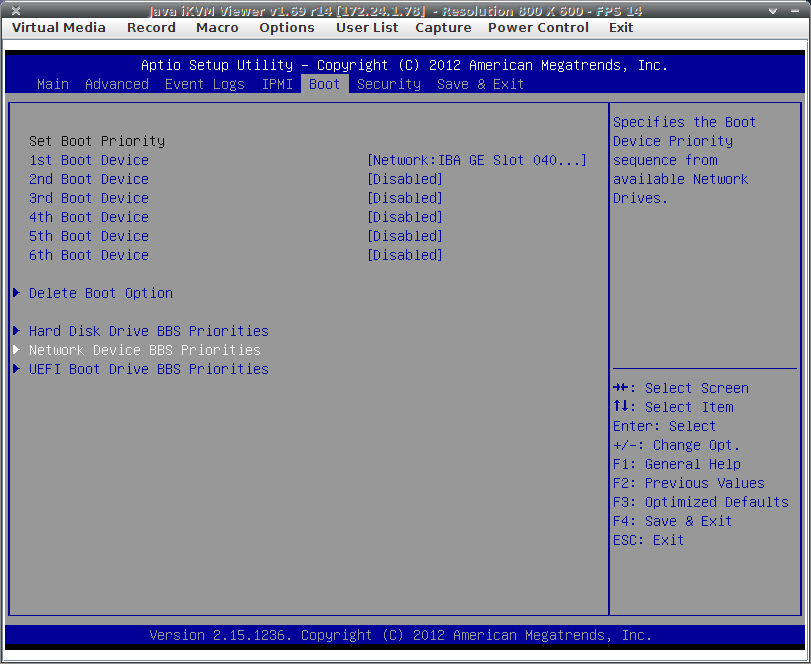The height and width of the screenshot is (664, 811).
Task: Open the User List menu
Action: point(367,27)
